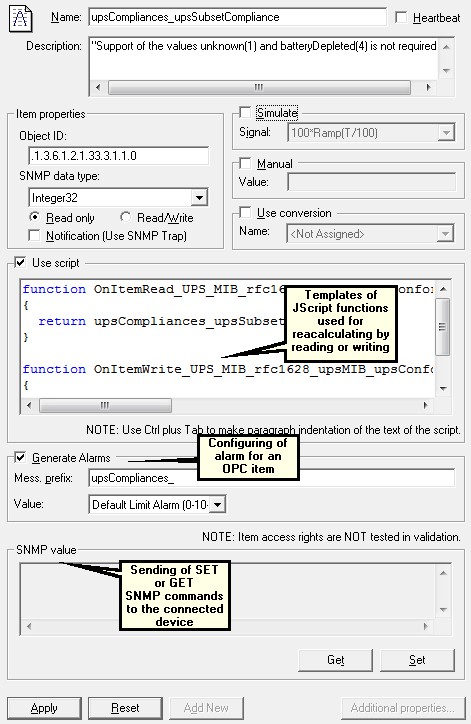Select the Read/Write radio button
Image resolution: width=471 pixels, height=724 pixels.
[x=125, y=217]
